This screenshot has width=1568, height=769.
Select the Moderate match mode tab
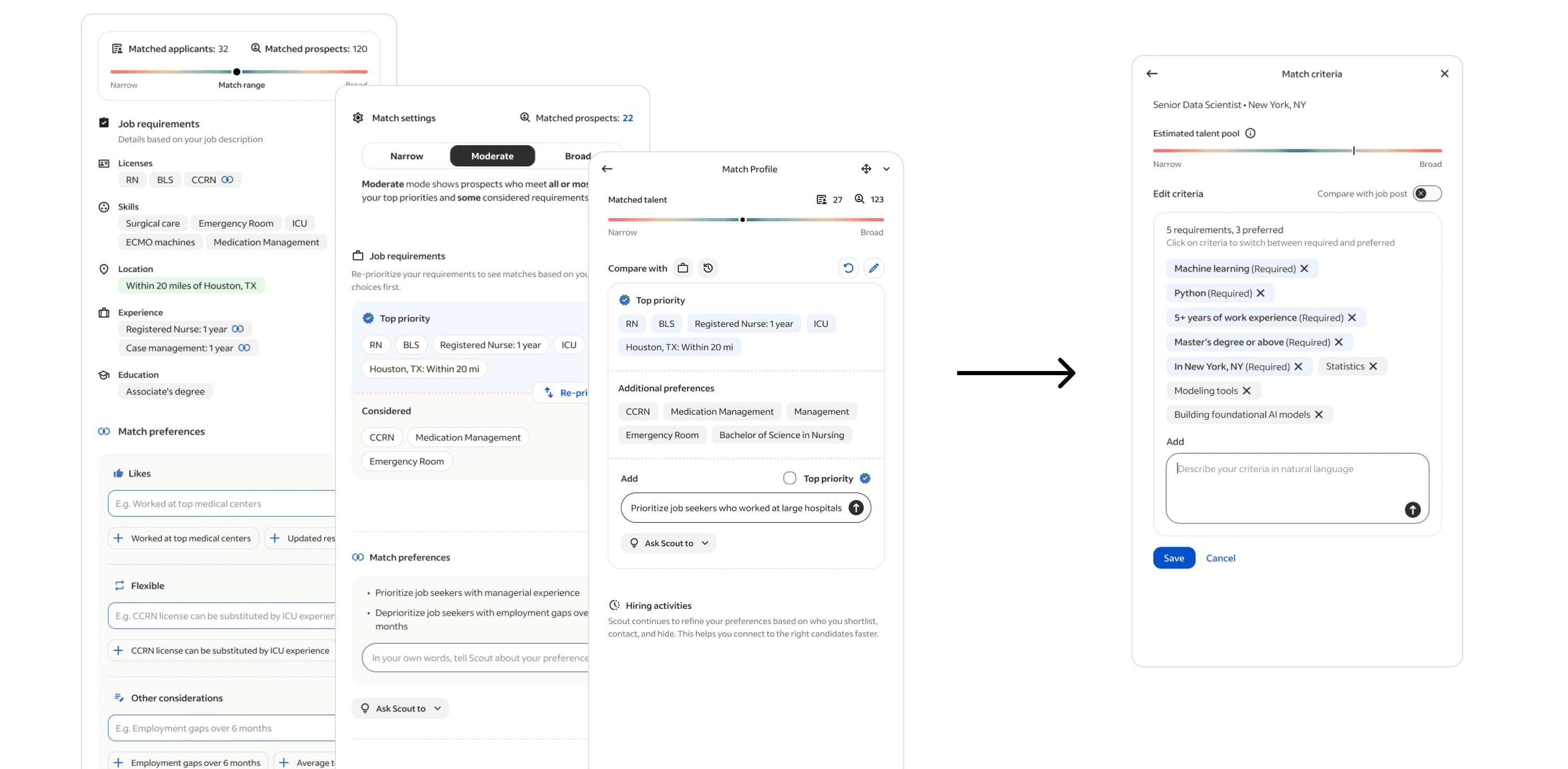point(492,156)
